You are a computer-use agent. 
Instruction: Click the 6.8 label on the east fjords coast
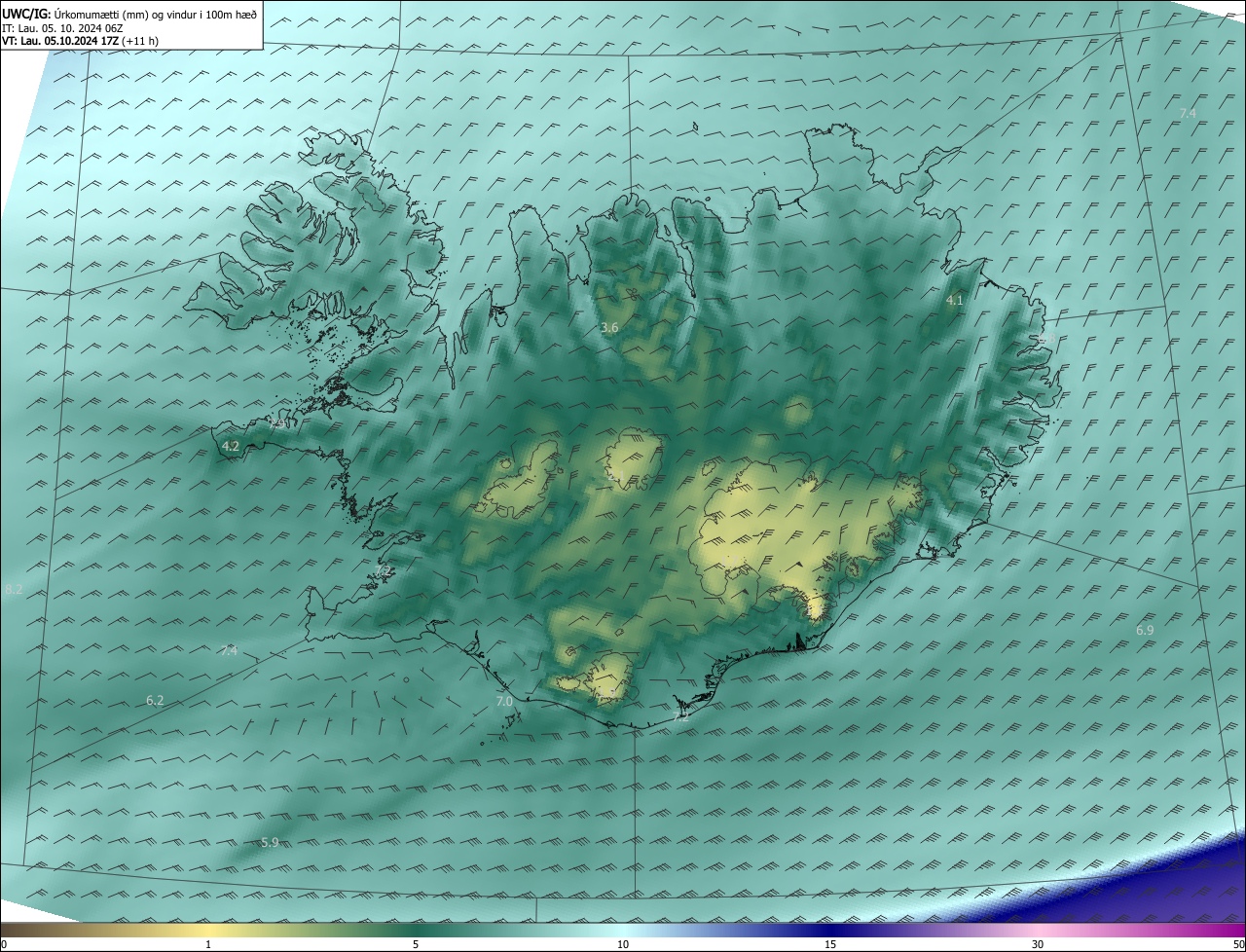pos(1046,338)
